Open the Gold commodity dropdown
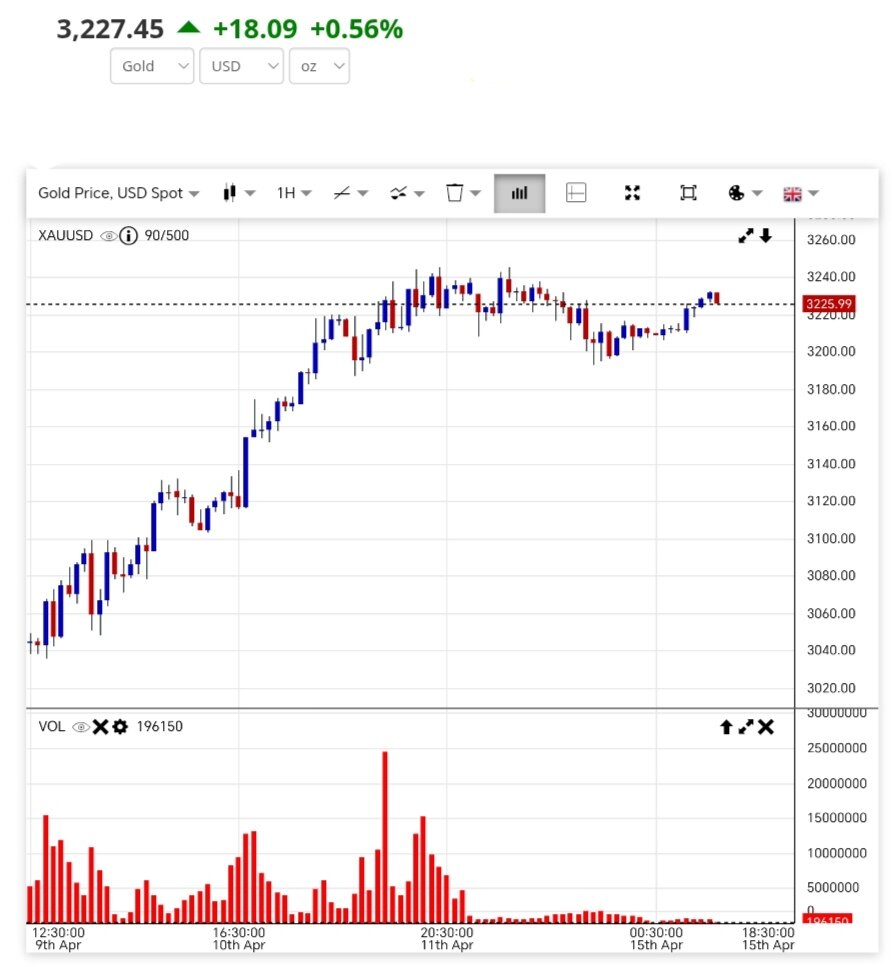 click(x=152, y=66)
